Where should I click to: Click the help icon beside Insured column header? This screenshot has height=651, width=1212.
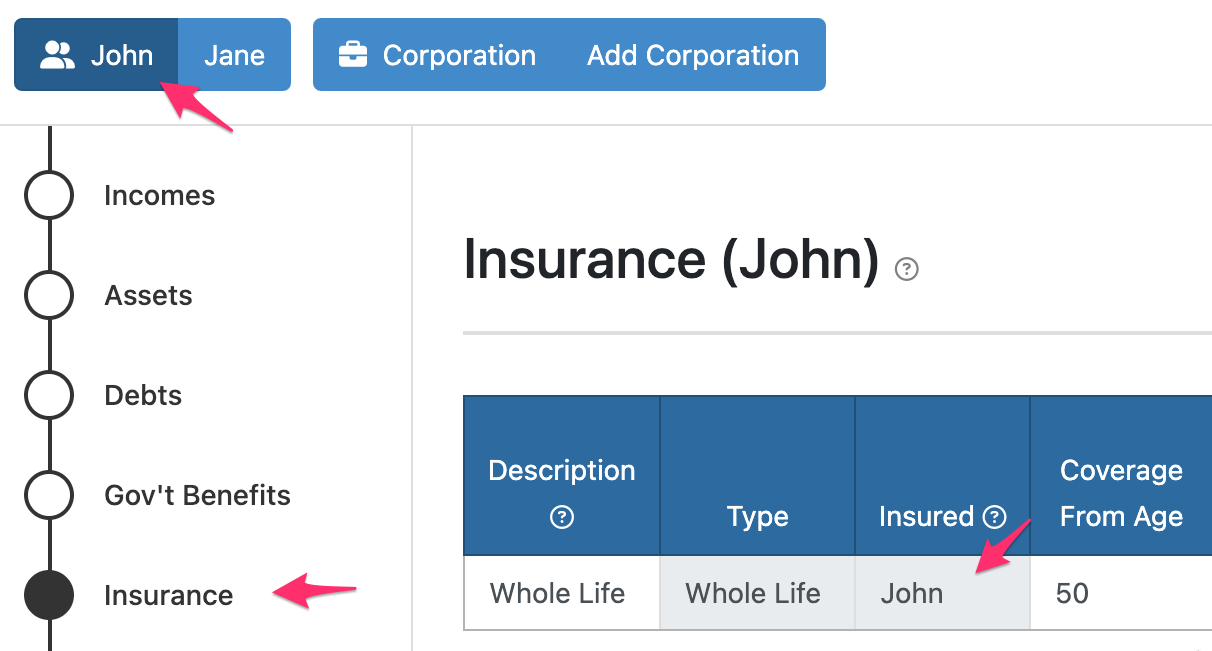point(992,518)
